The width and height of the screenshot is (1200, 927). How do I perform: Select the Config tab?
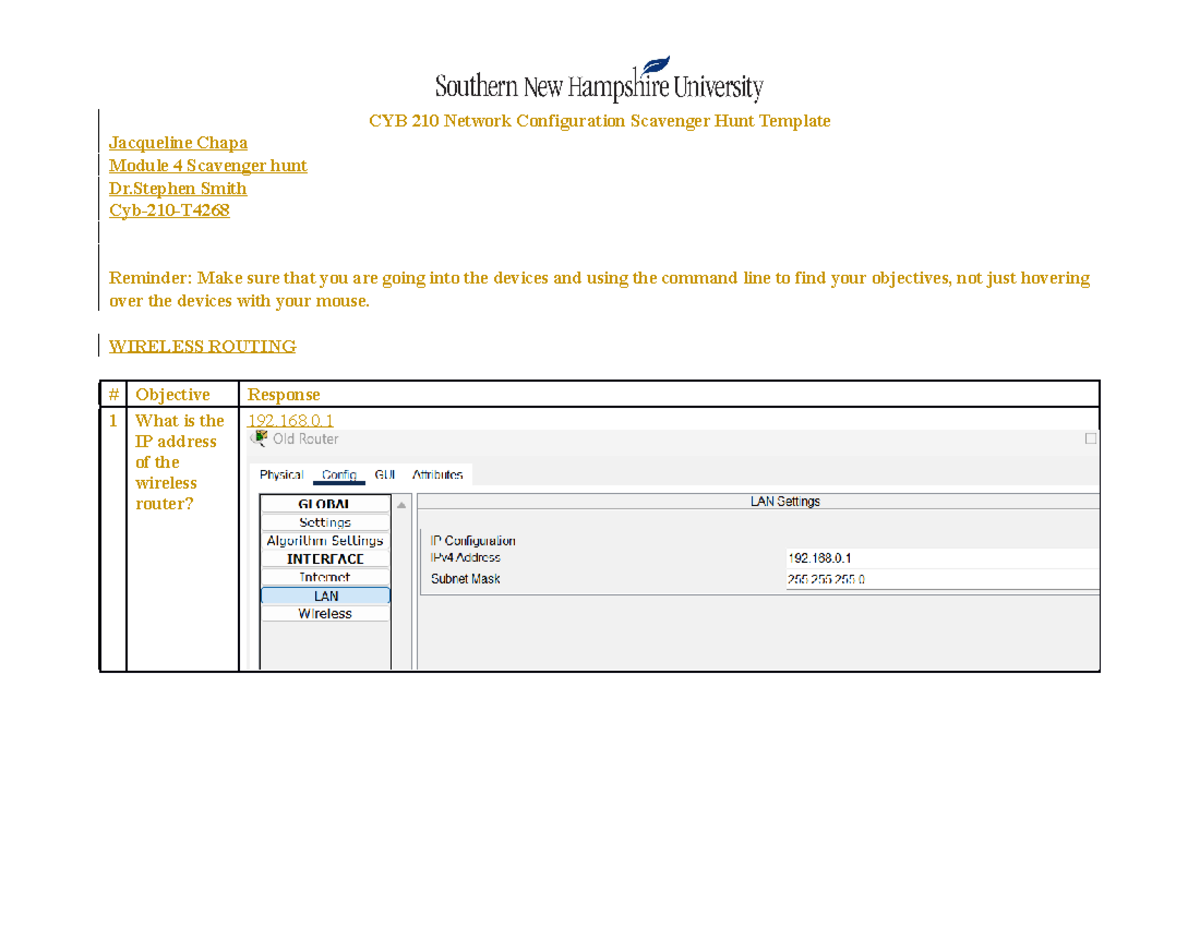pyautogui.click(x=340, y=475)
